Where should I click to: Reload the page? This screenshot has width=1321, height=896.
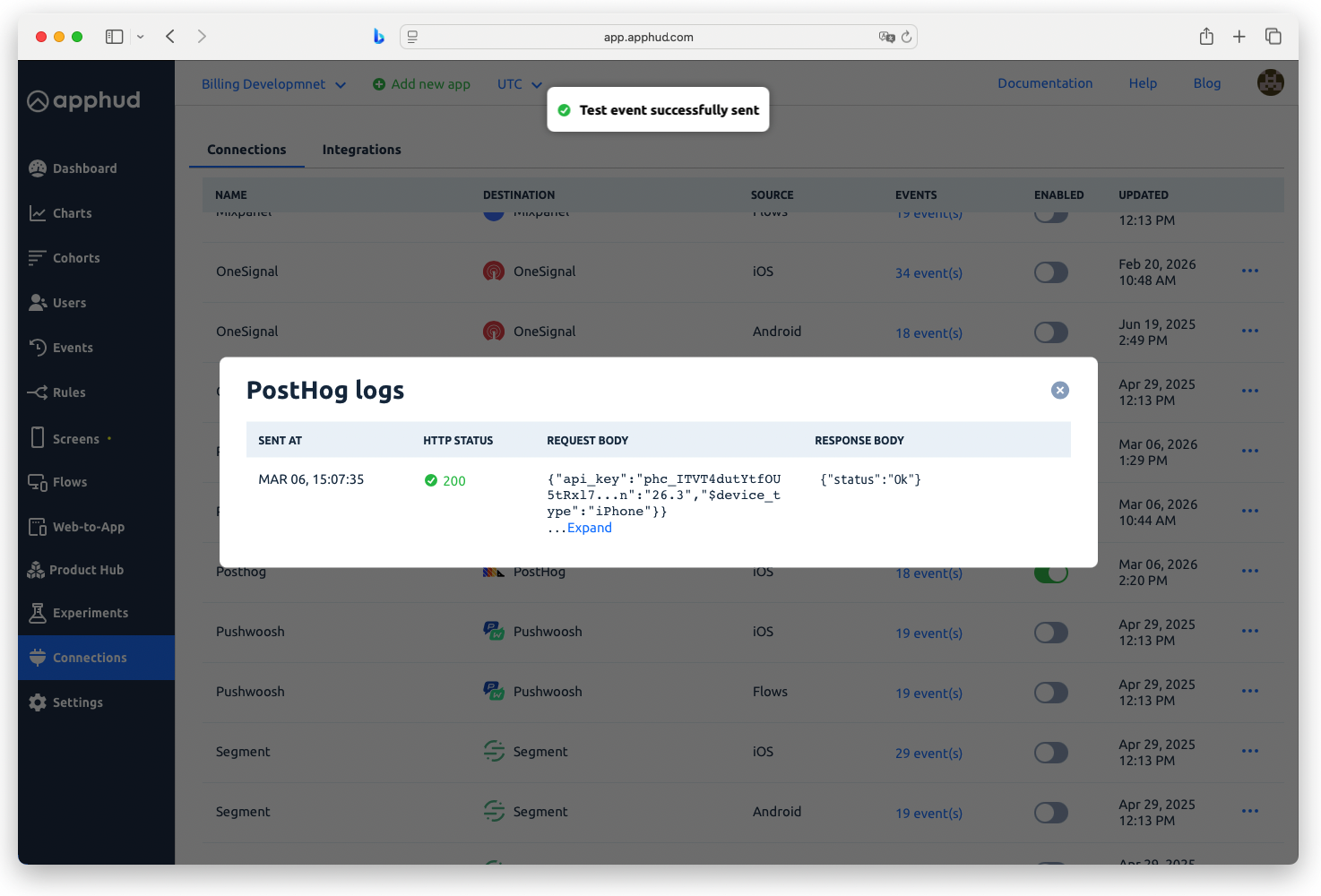pos(906,37)
